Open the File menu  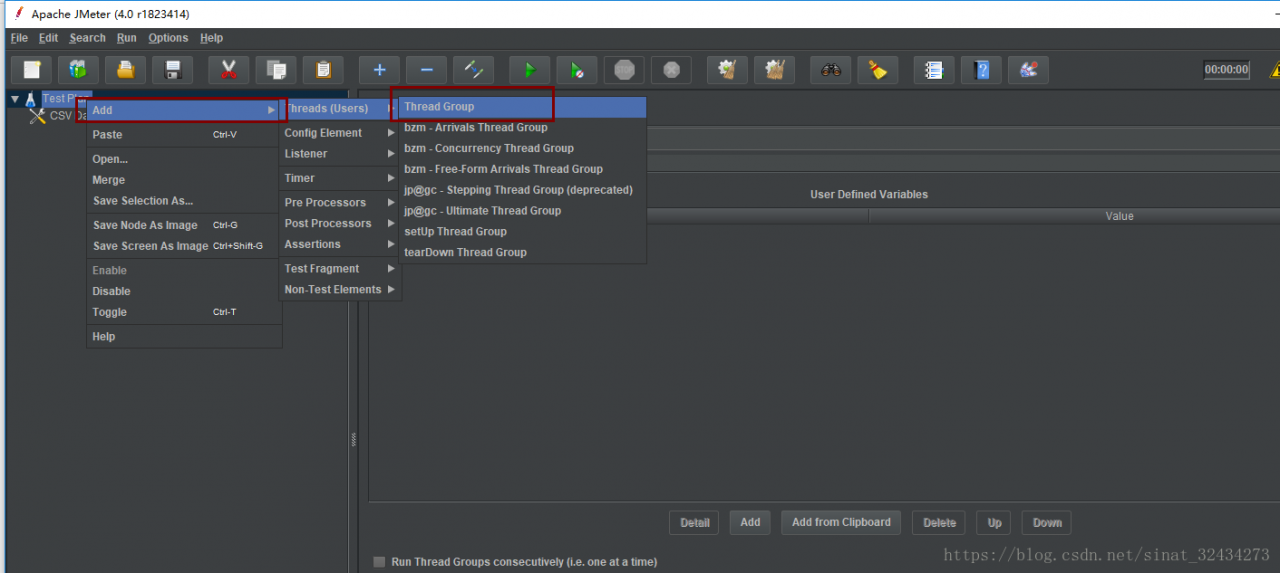[x=19, y=38]
